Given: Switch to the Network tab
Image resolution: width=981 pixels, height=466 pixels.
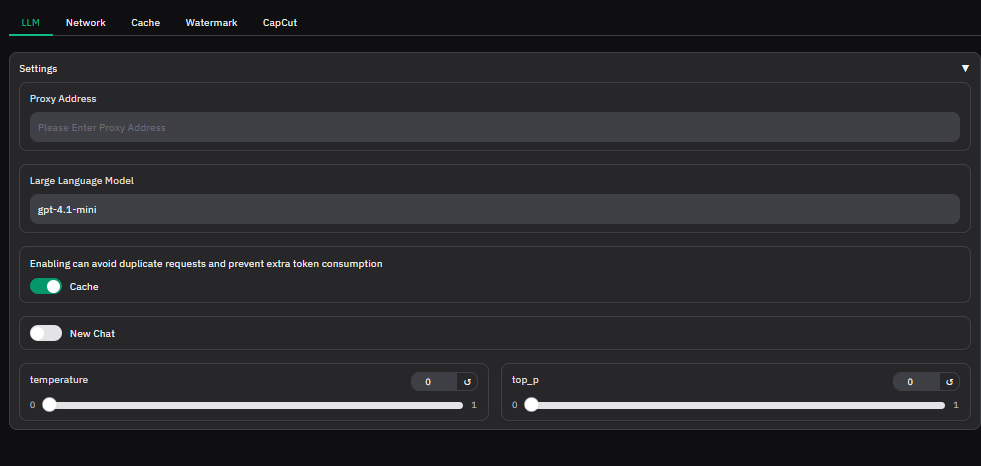Looking at the screenshot, I should click(85, 22).
